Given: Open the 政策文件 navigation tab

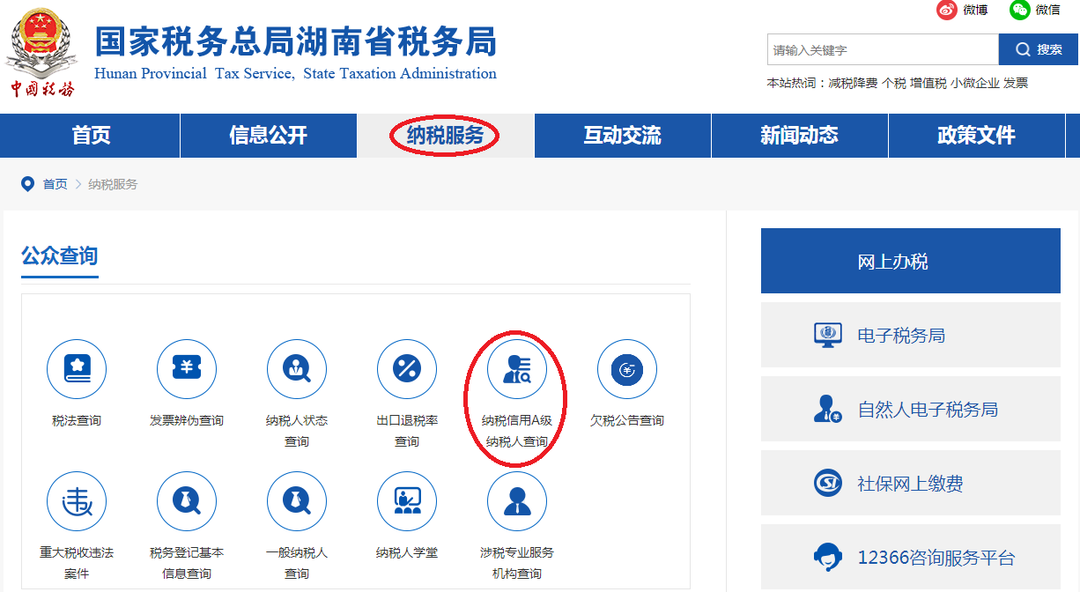Looking at the screenshot, I should (x=977, y=135).
